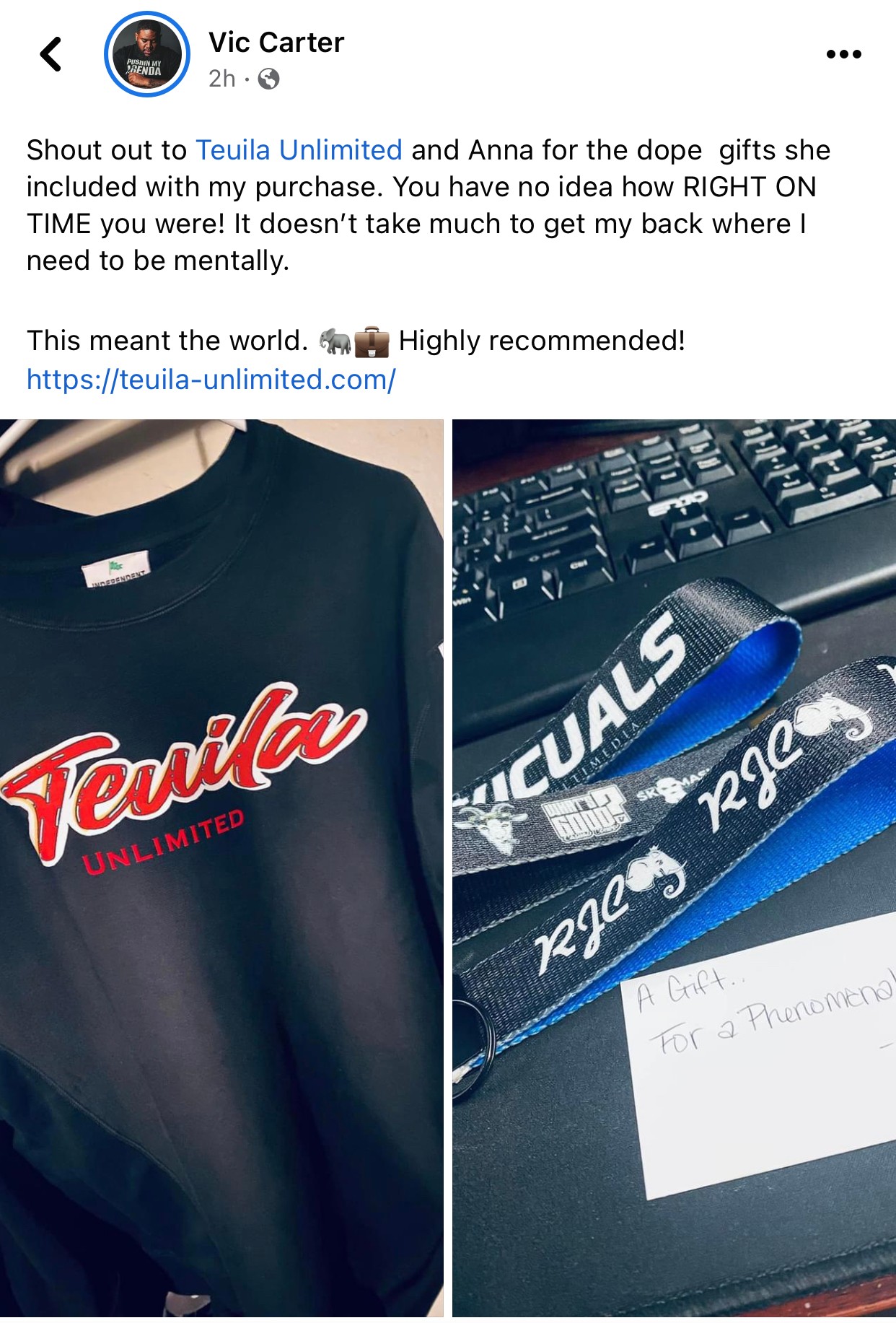Image resolution: width=896 pixels, height=1323 pixels.
Task: Visit the teuila-unlimited.com link
Action: click(211, 380)
